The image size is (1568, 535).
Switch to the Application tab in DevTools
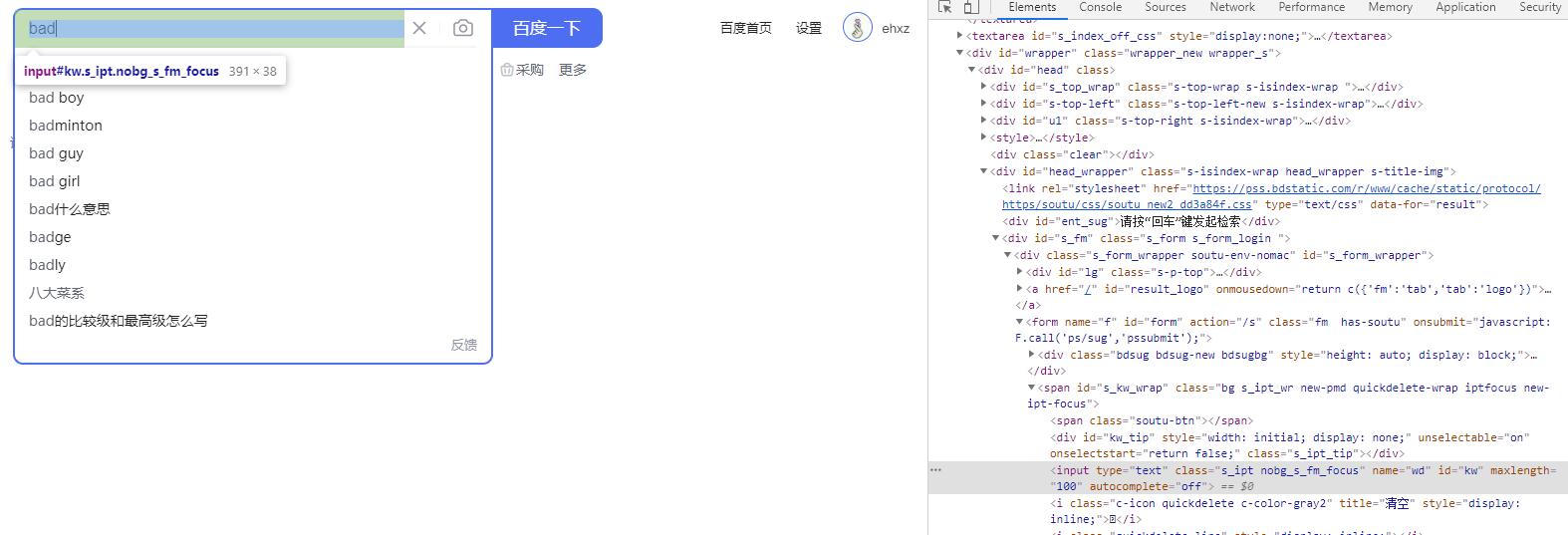1465,7
